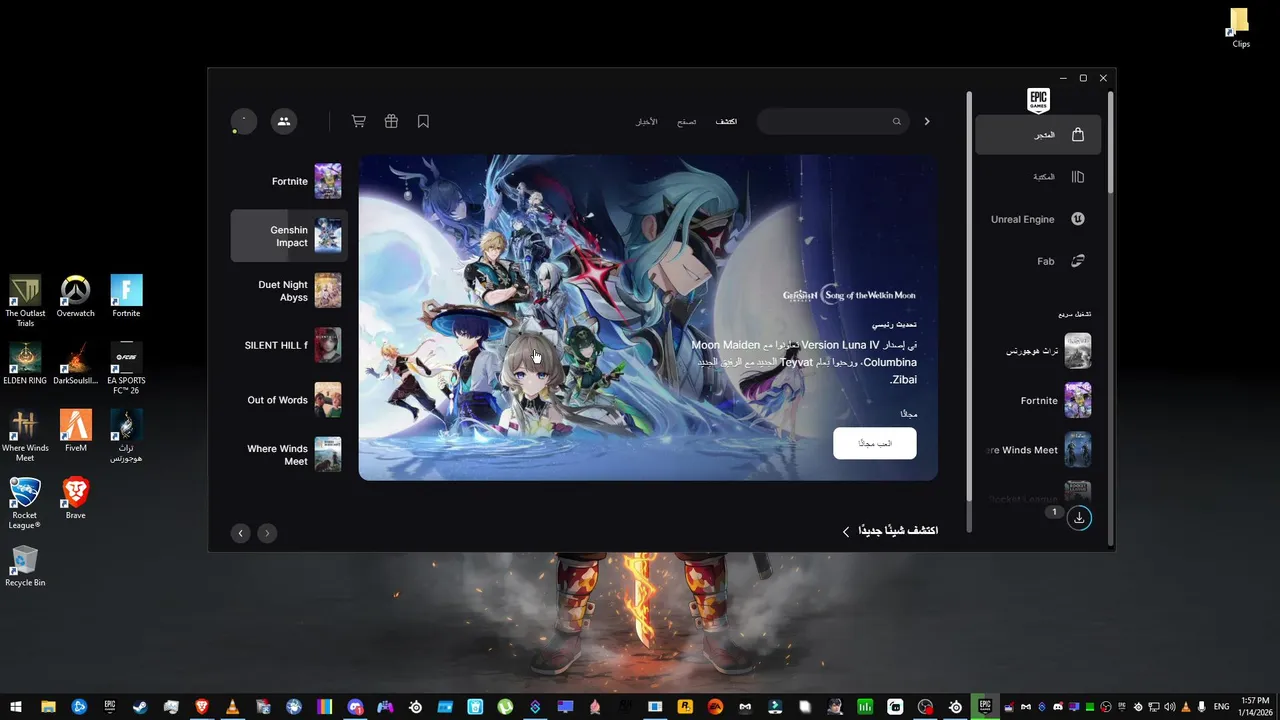Quick launch Where Winds Meet from sidebar
The width and height of the screenshot is (1280, 720).
(x=1038, y=450)
